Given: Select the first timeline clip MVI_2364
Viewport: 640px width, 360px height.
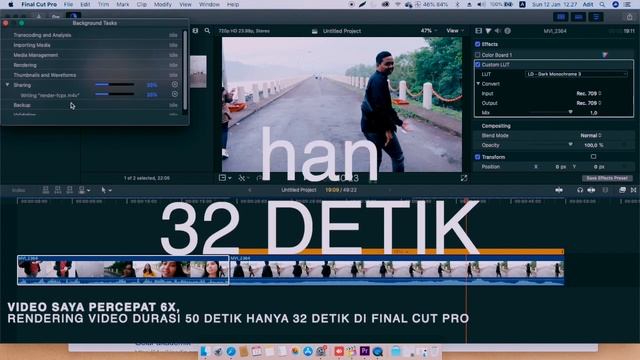Looking at the screenshot, I should [x=123, y=270].
